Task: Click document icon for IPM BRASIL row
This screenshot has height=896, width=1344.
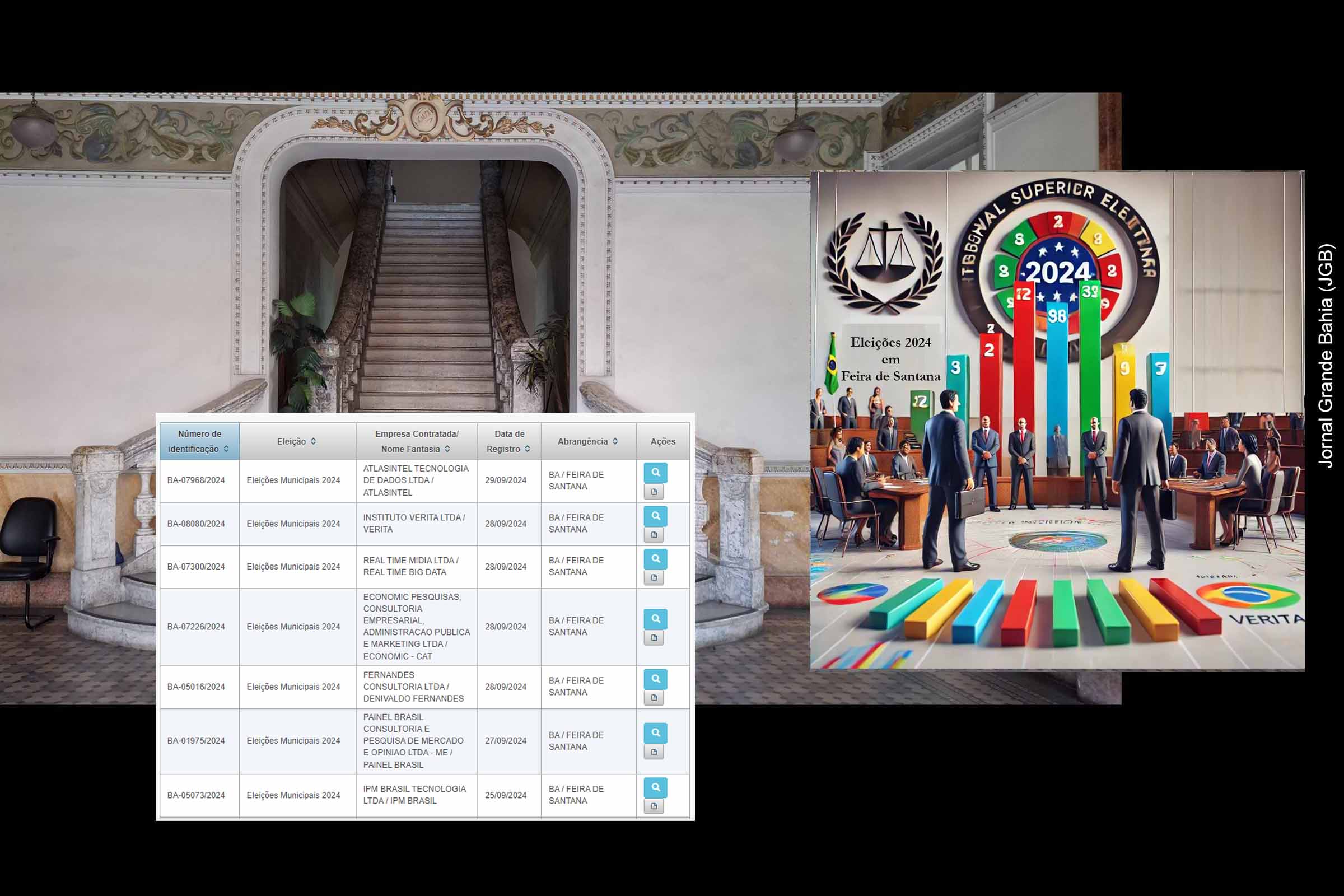Action: pos(654,806)
